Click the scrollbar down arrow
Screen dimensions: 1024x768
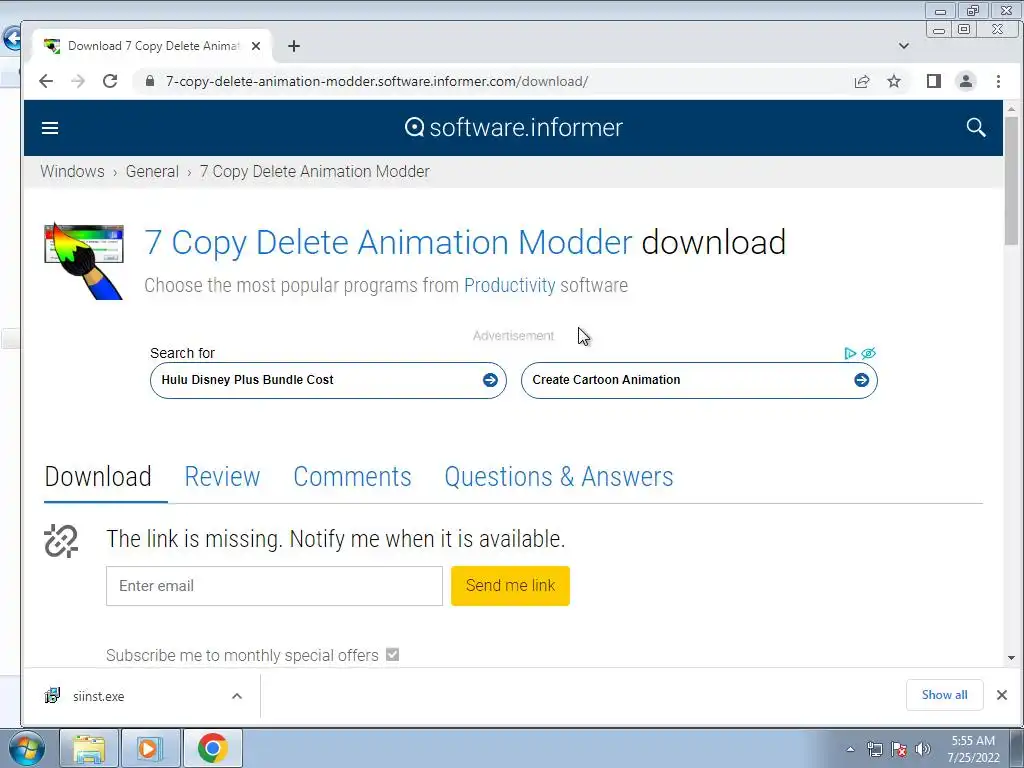(x=1011, y=658)
